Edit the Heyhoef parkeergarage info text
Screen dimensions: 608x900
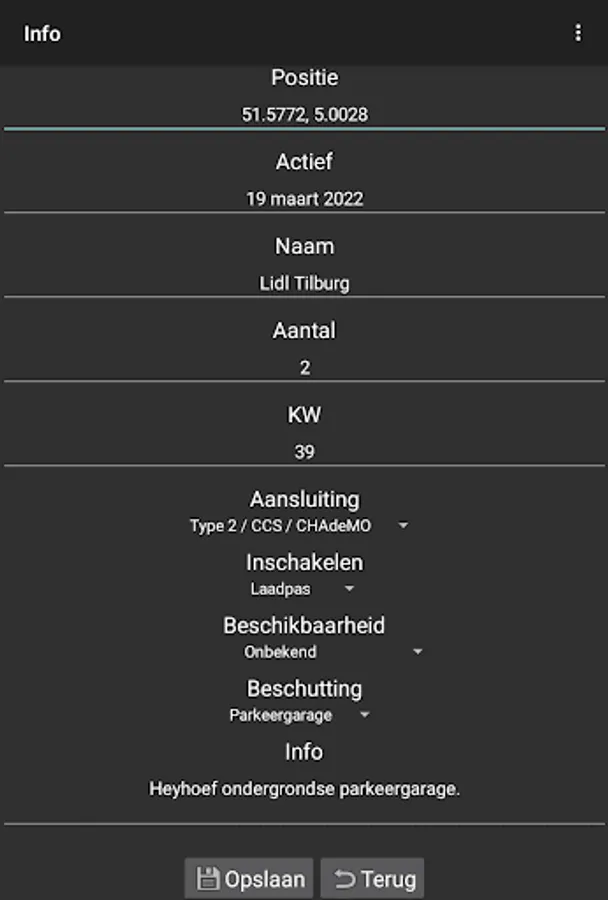[x=304, y=788]
